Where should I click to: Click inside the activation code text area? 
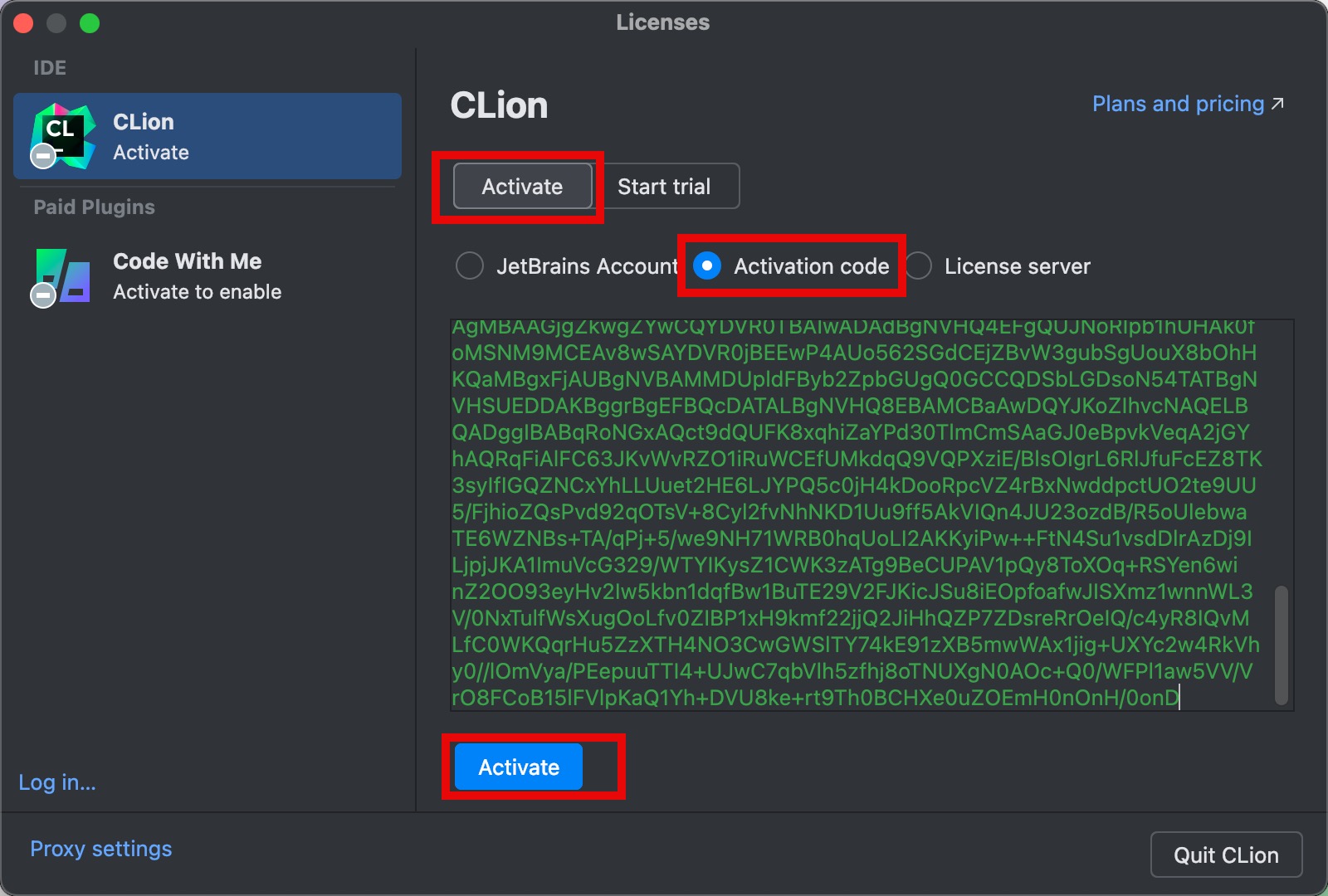pyautogui.click(x=855, y=514)
